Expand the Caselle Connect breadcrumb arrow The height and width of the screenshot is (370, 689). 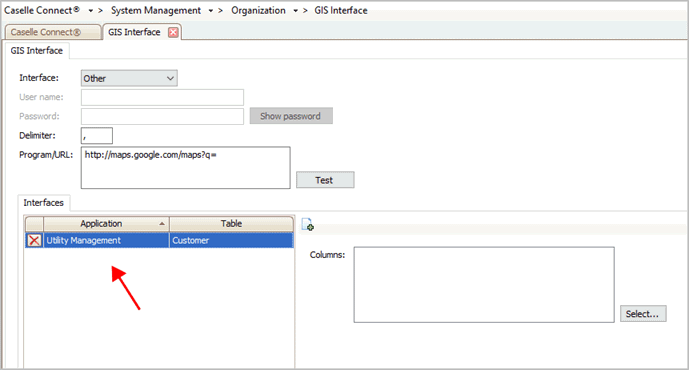[91, 11]
